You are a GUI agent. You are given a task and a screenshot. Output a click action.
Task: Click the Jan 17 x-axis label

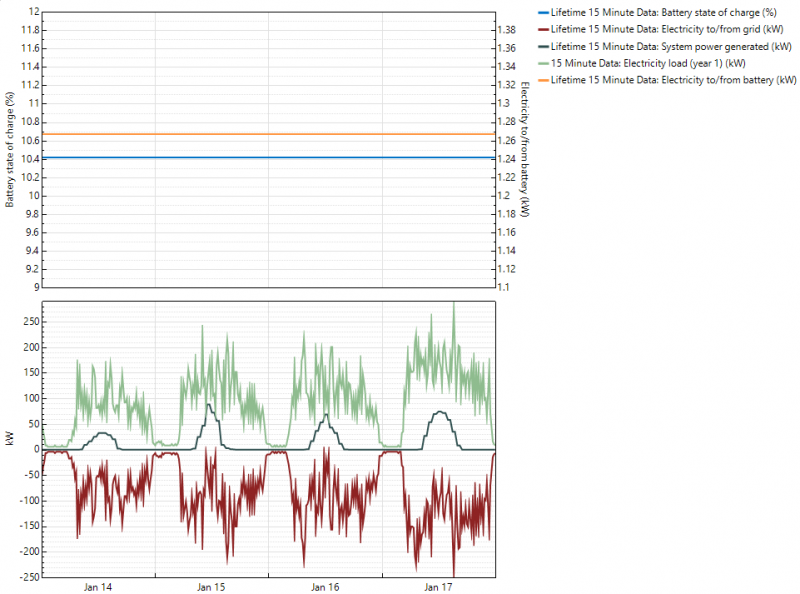438,587
